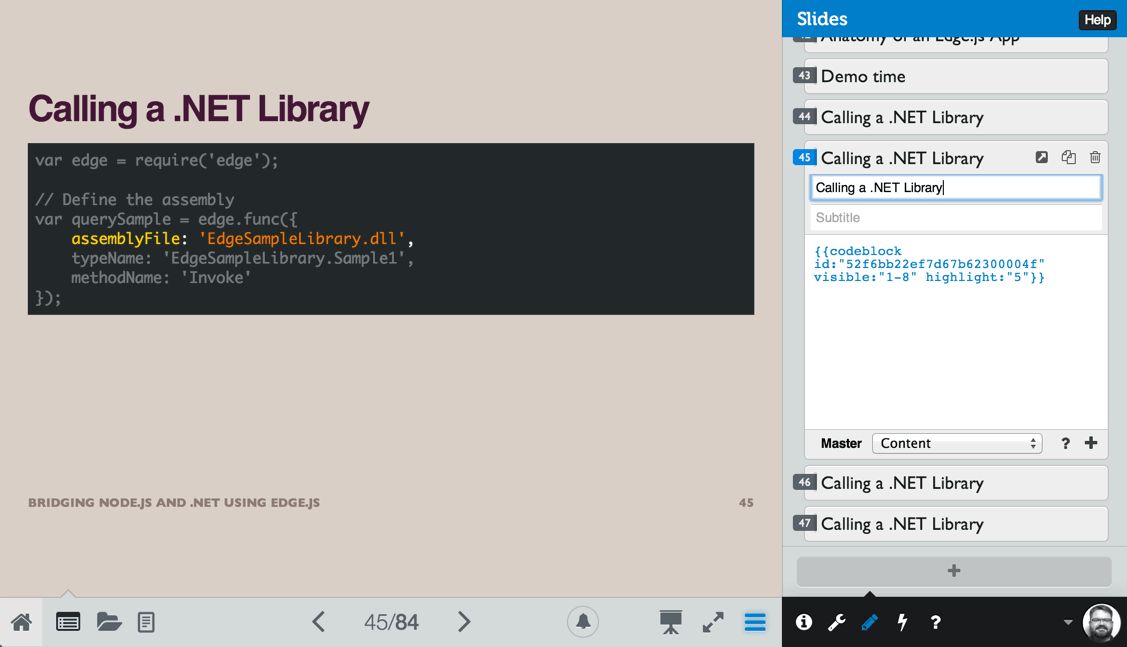This screenshot has height=647, width=1127.
Task: Duplicate slide 45 with copy icon
Action: (x=1069, y=158)
